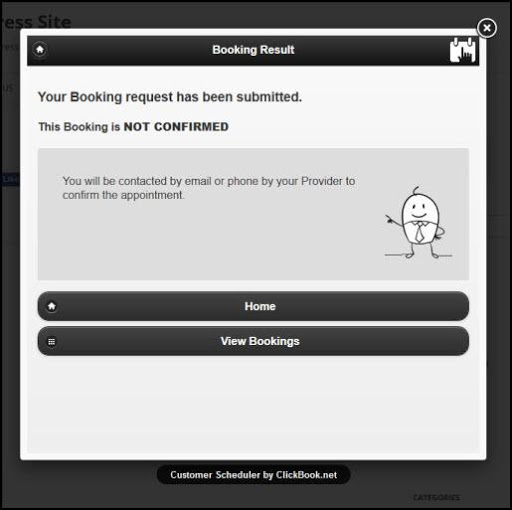This screenshot has height=510, width=512.
Task: Click the 'This Booking is' label text
Action: (79, 127)
